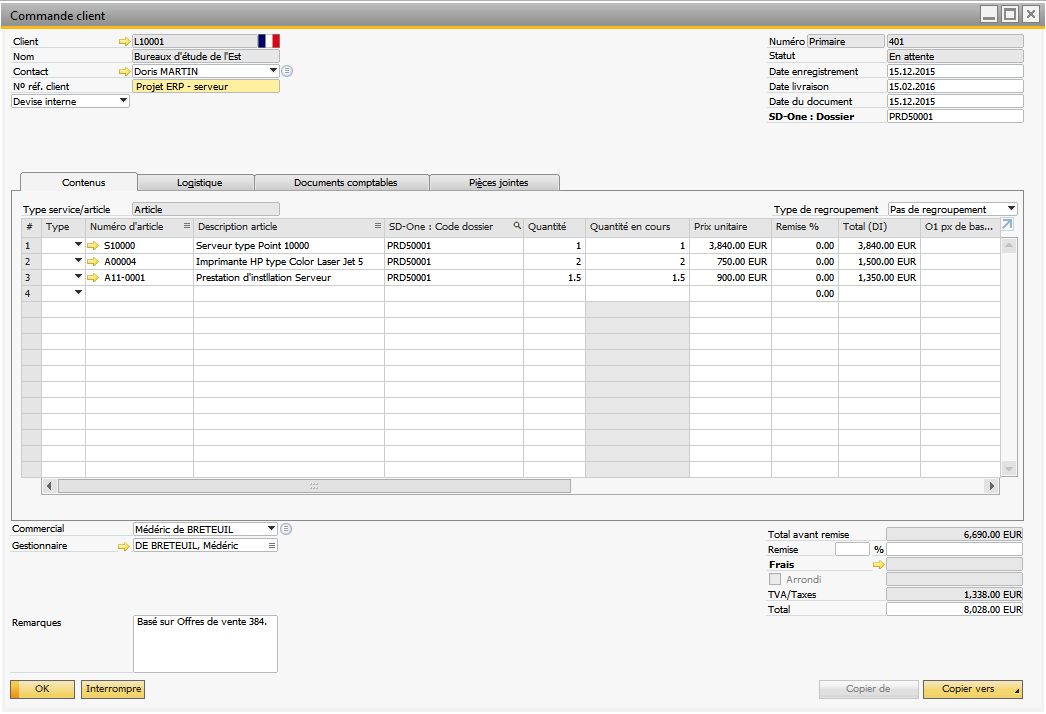Viewport: 1046px width, 714px height.
Task: Open the link arrow for article S10000
Action: click(x=94, y=245)
